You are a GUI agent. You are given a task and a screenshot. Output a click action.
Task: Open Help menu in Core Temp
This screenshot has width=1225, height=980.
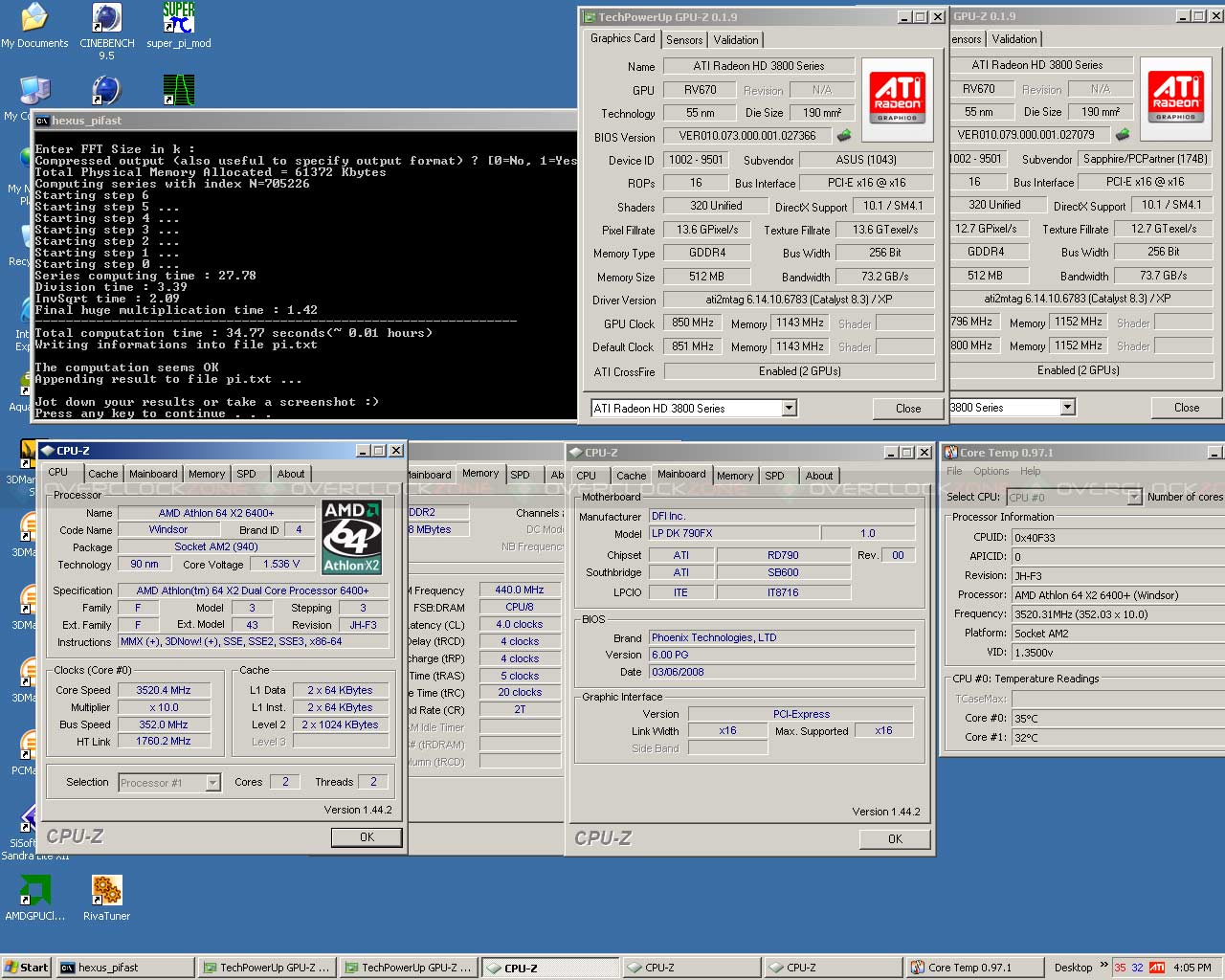pos(1030,471)
